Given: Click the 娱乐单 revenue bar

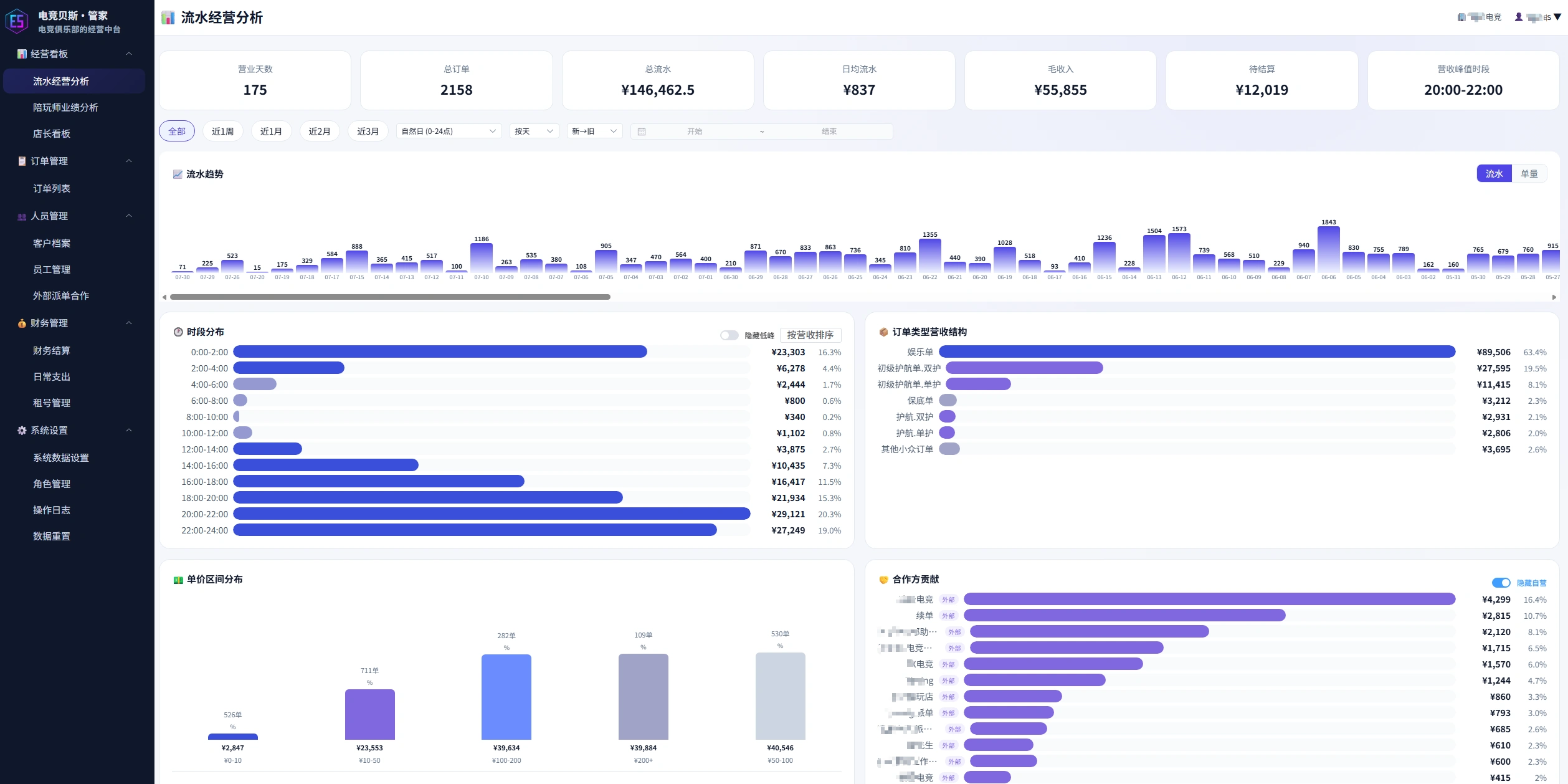Looking at the screenshot, I should point(1197,352).
